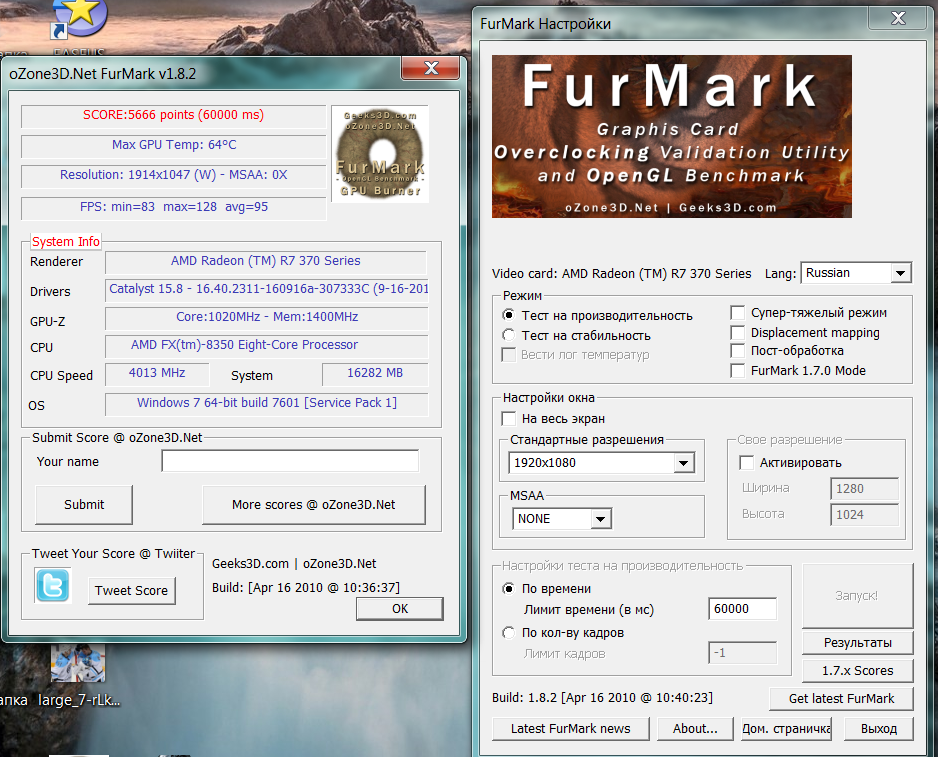Screen dimensions: 938x757
Task: Click the time limit field showing 60000
Action: pos(742,609)
